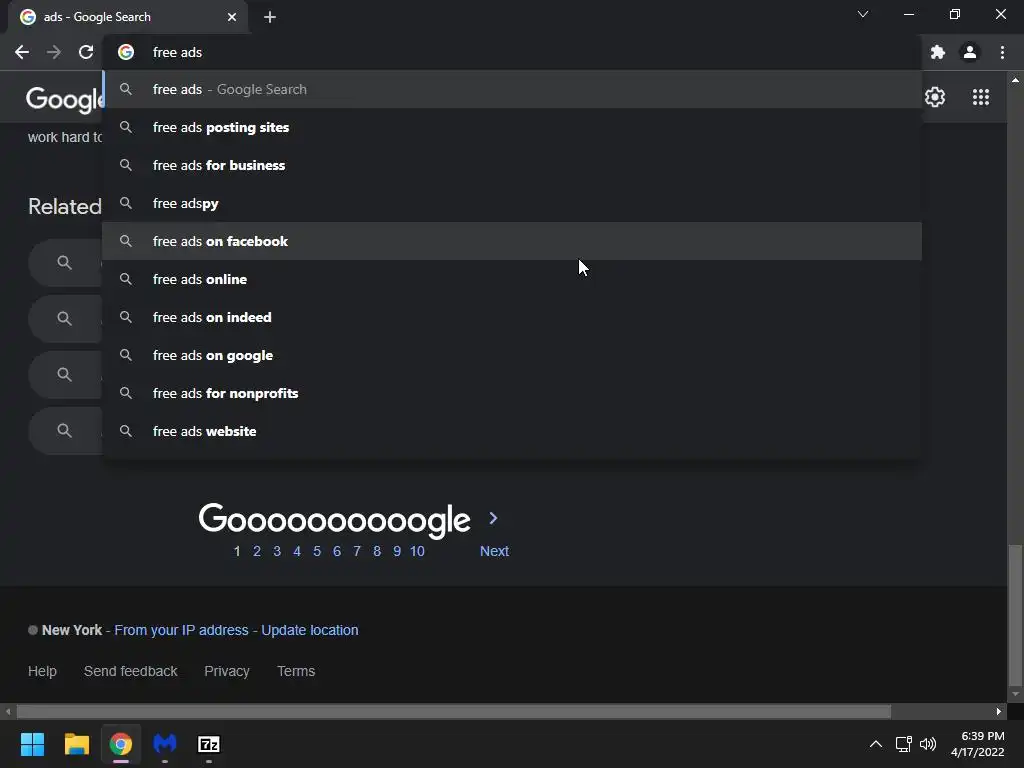Choose suggestion 'free ads website'
Screen dimensions: 1024x768
point(512,431)
